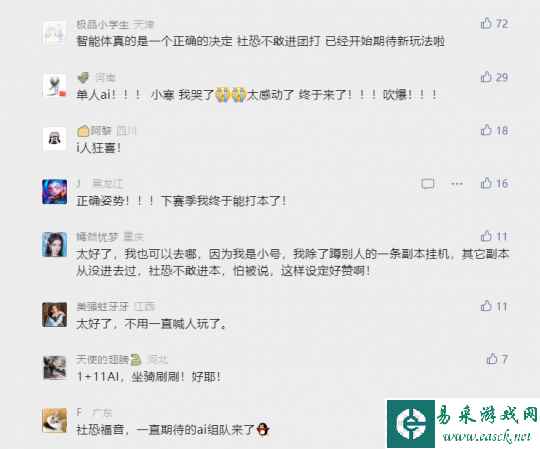
Task: Open the www.easck.net watermark link
Action: tap(487, 437)
